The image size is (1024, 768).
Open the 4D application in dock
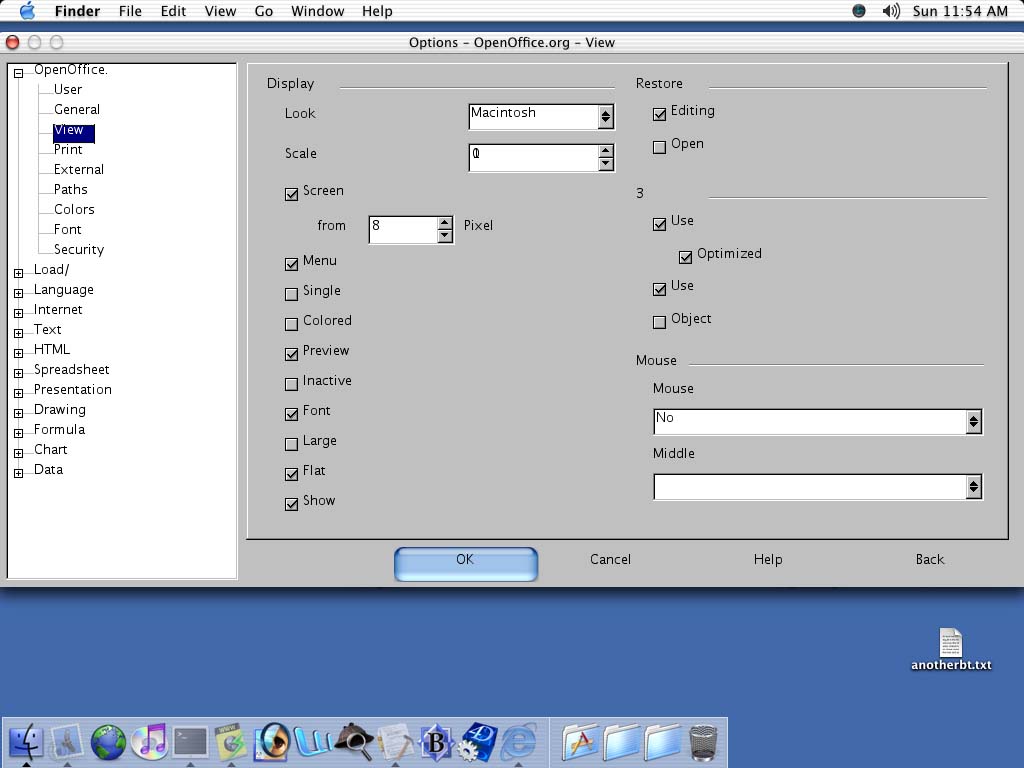coord(477,742)
